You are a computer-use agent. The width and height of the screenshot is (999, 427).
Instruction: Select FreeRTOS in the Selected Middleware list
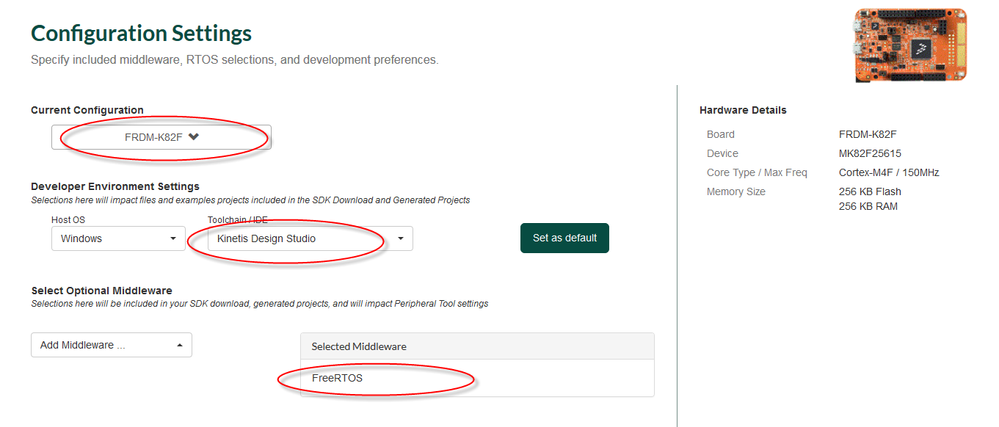tap(333, 378)
